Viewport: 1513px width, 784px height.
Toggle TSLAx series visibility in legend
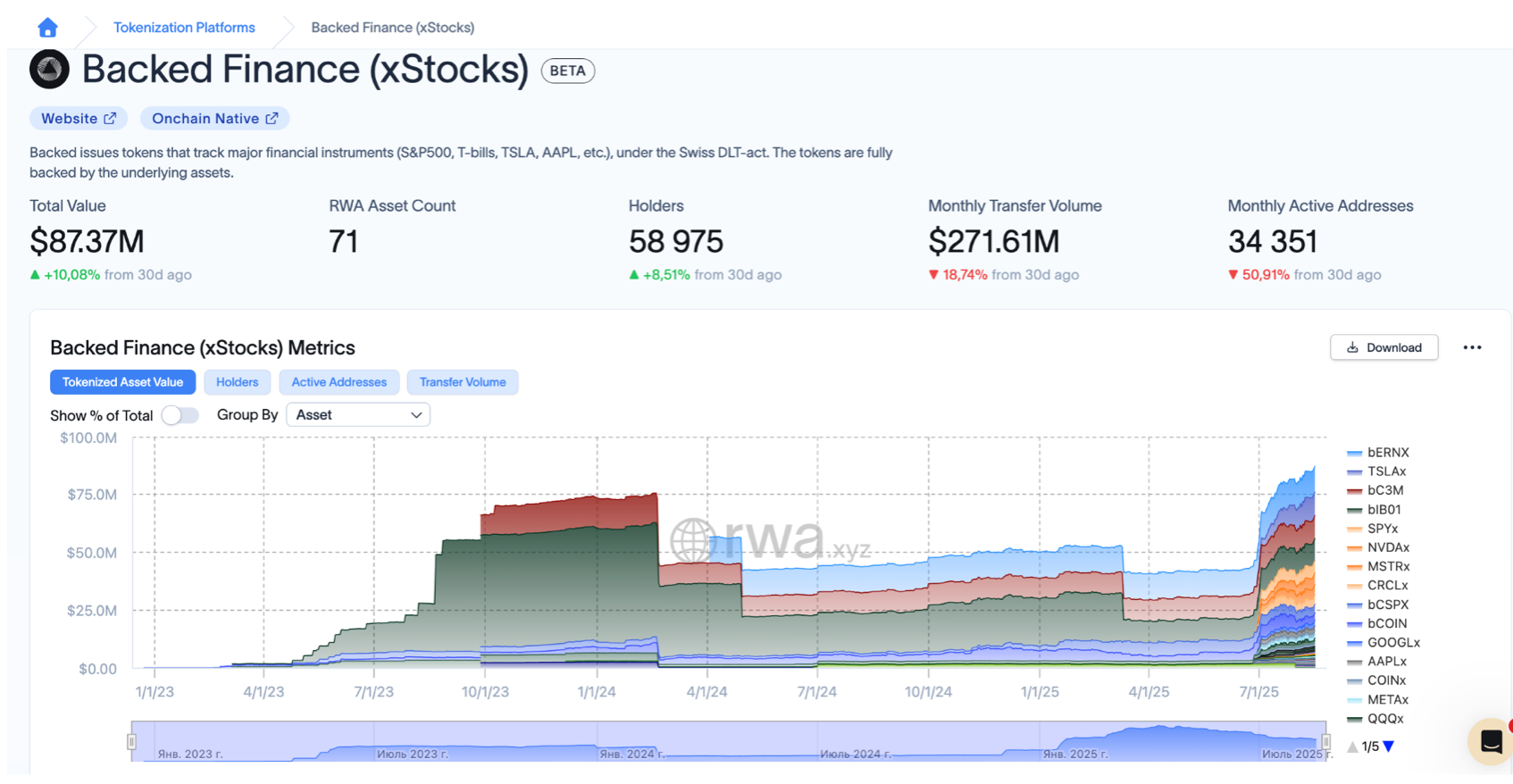point(1386,471)
